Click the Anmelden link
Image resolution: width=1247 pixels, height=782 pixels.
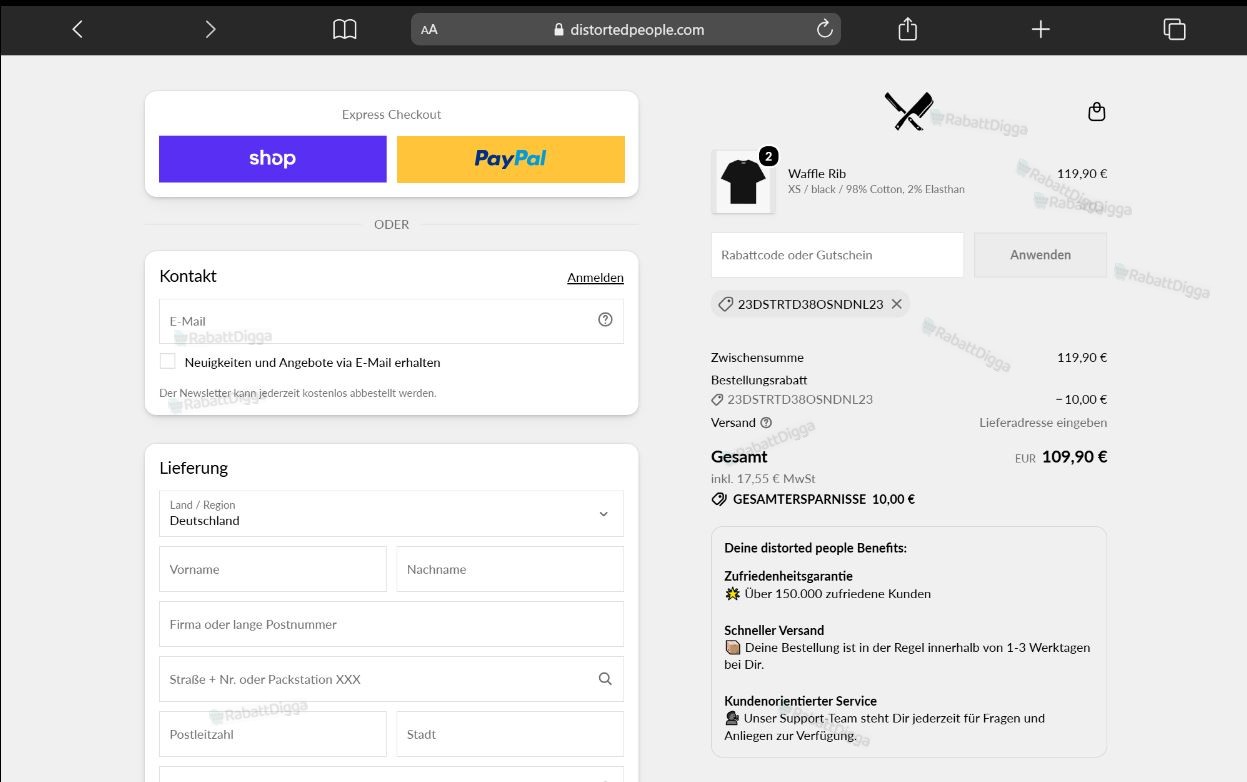[x=595, y=278]
